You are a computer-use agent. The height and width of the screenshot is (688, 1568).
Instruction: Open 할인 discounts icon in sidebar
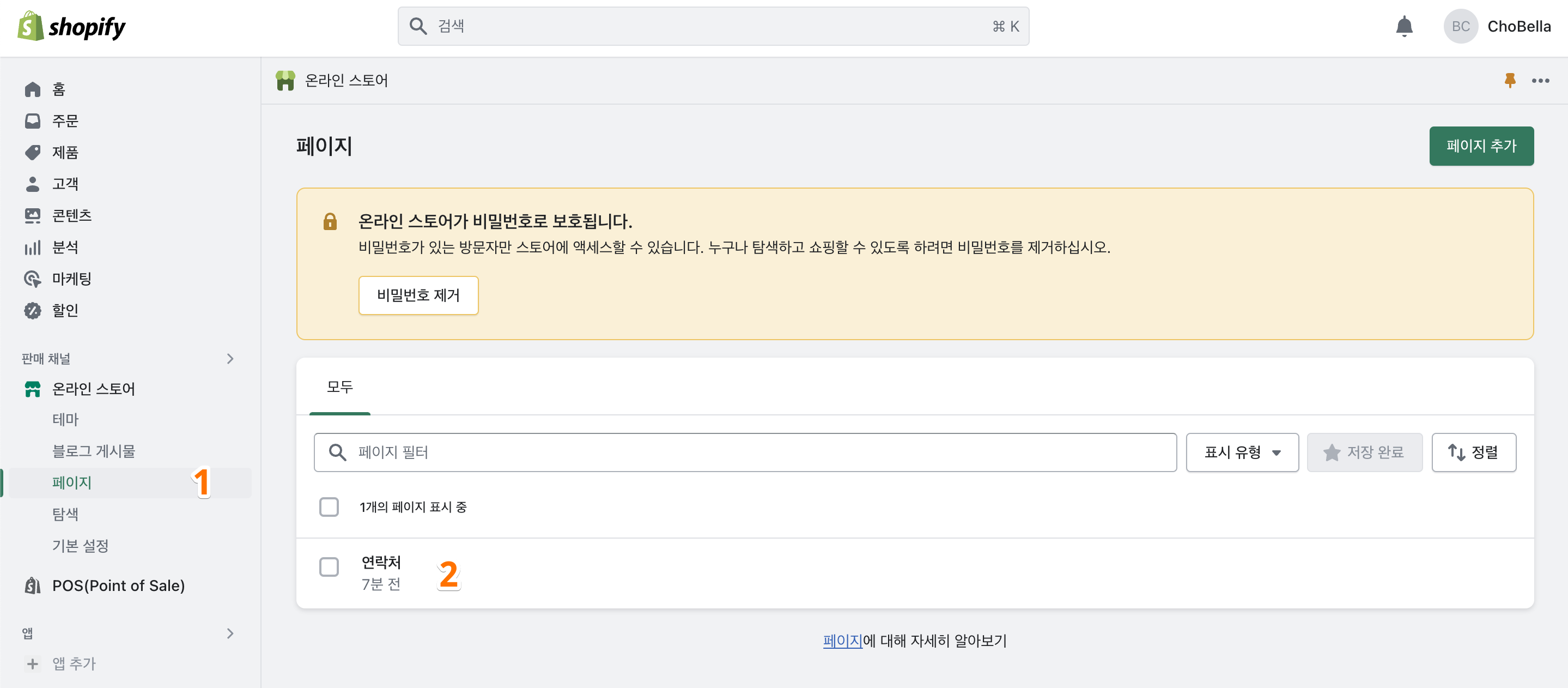32,311
